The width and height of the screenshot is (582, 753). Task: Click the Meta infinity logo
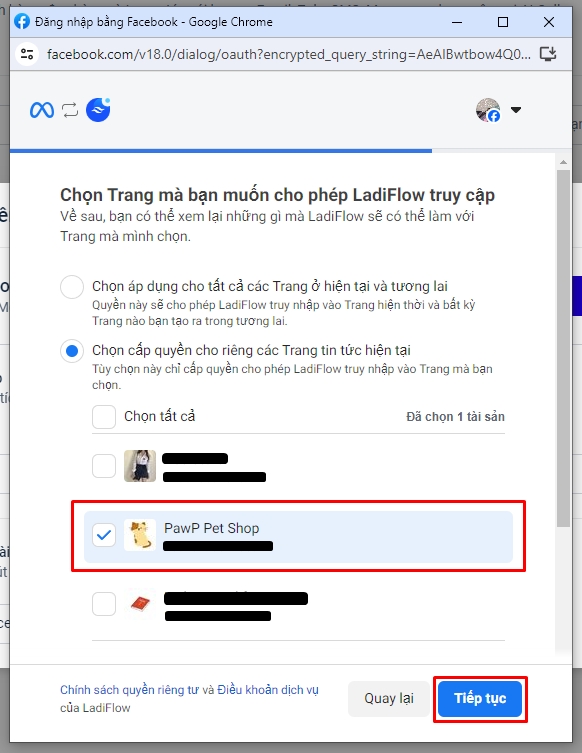42,110
